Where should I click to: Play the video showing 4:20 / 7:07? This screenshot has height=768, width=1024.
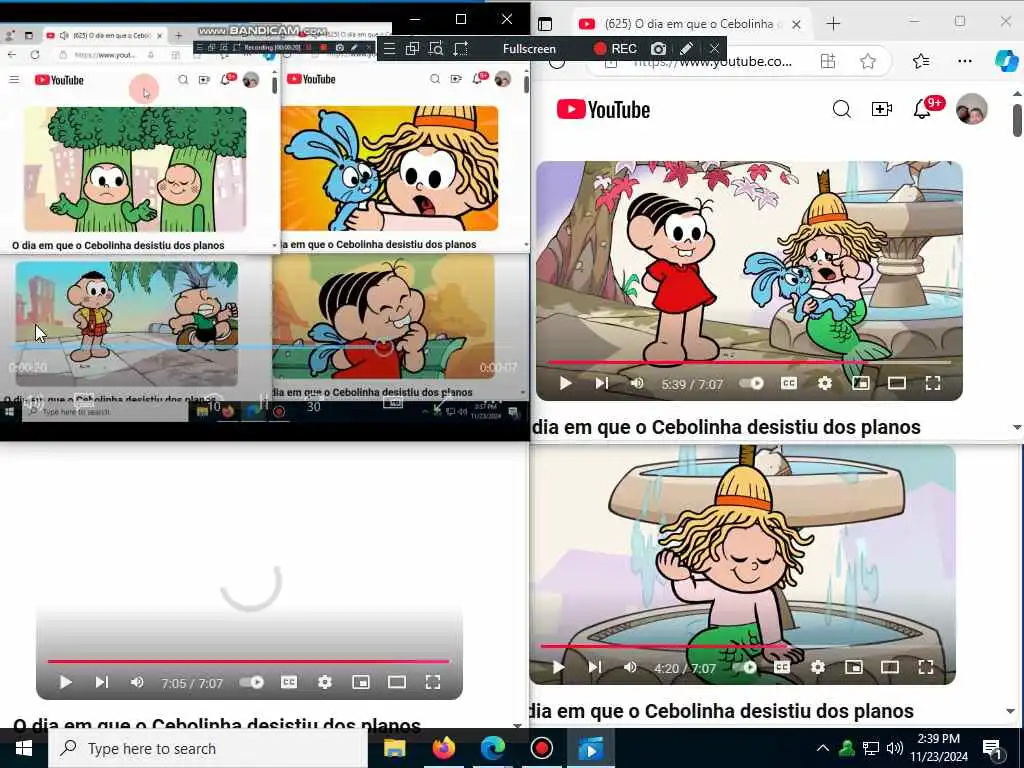point(558,667)
